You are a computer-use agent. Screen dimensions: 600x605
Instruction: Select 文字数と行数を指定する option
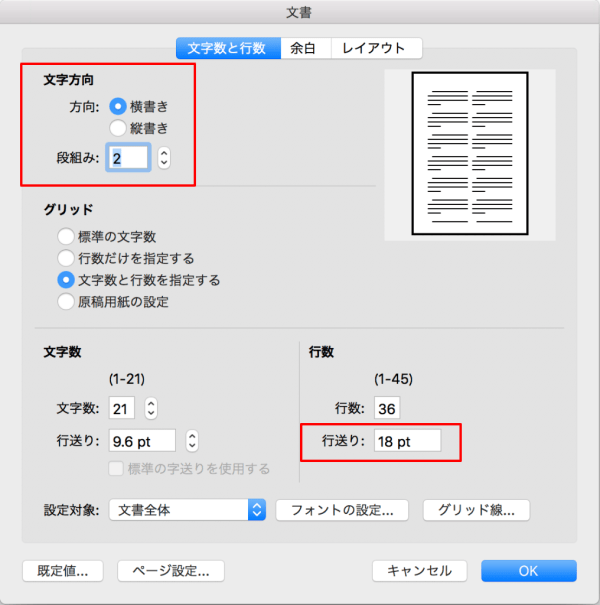66,280
